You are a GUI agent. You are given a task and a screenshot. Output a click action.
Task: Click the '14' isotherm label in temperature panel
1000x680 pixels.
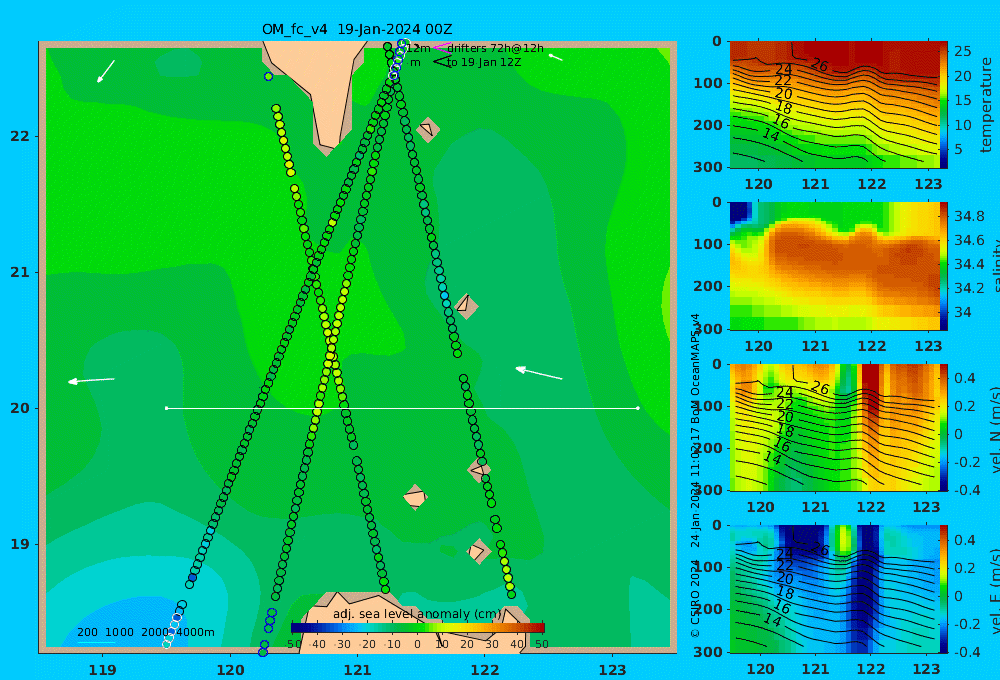point(771,135)
